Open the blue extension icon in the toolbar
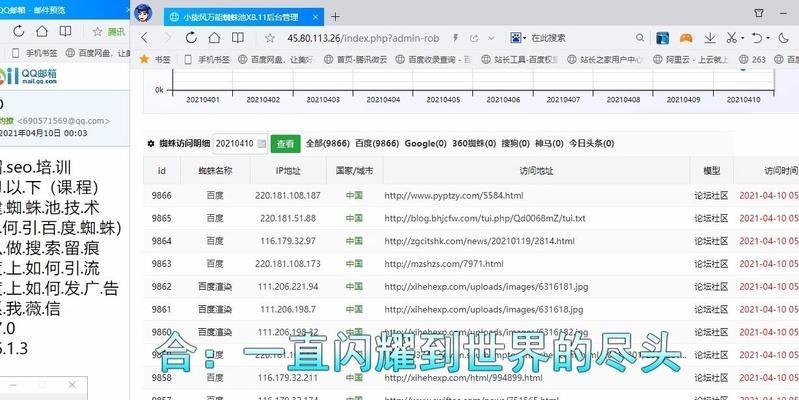The image size is (799, 400). pos(662,38)
